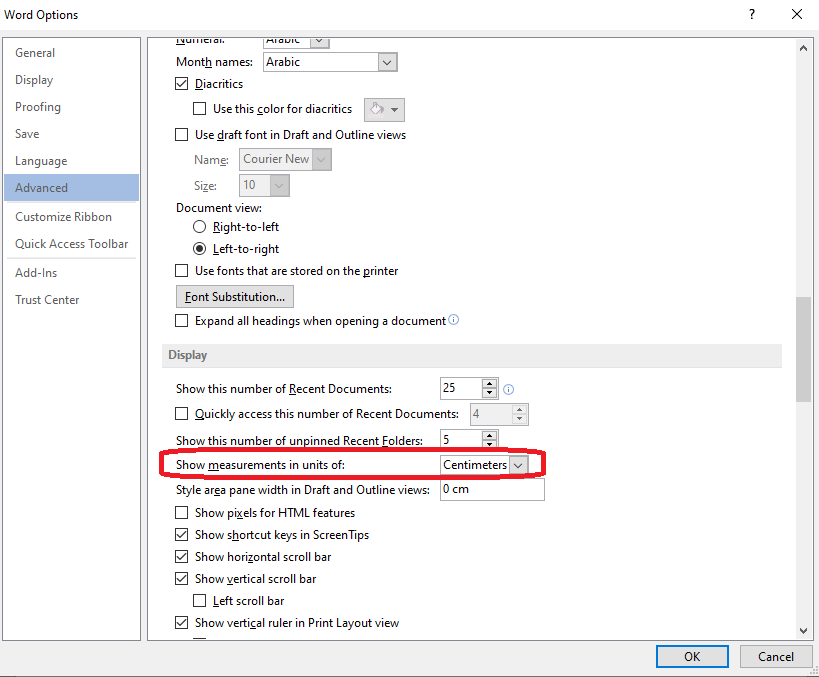
Task: Open the Trust Center settings
Action: [46, 299]
